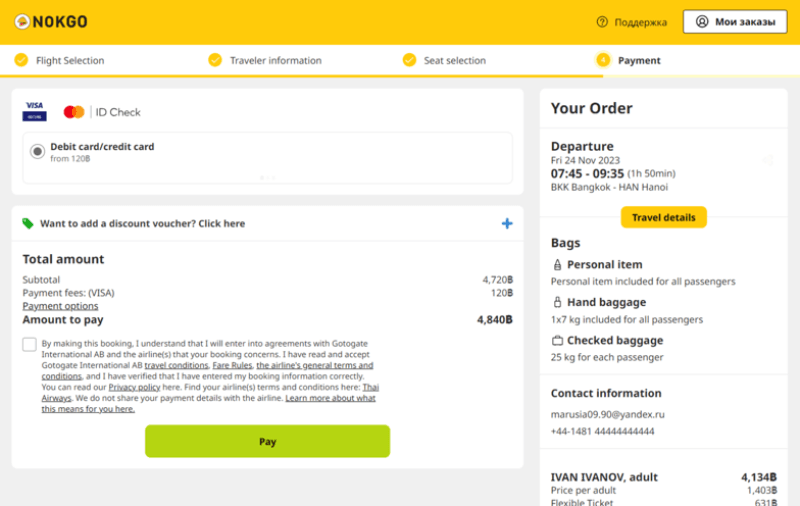Click the Visa card logo
Screen dimensions: 800x506
tap(34, 112)
